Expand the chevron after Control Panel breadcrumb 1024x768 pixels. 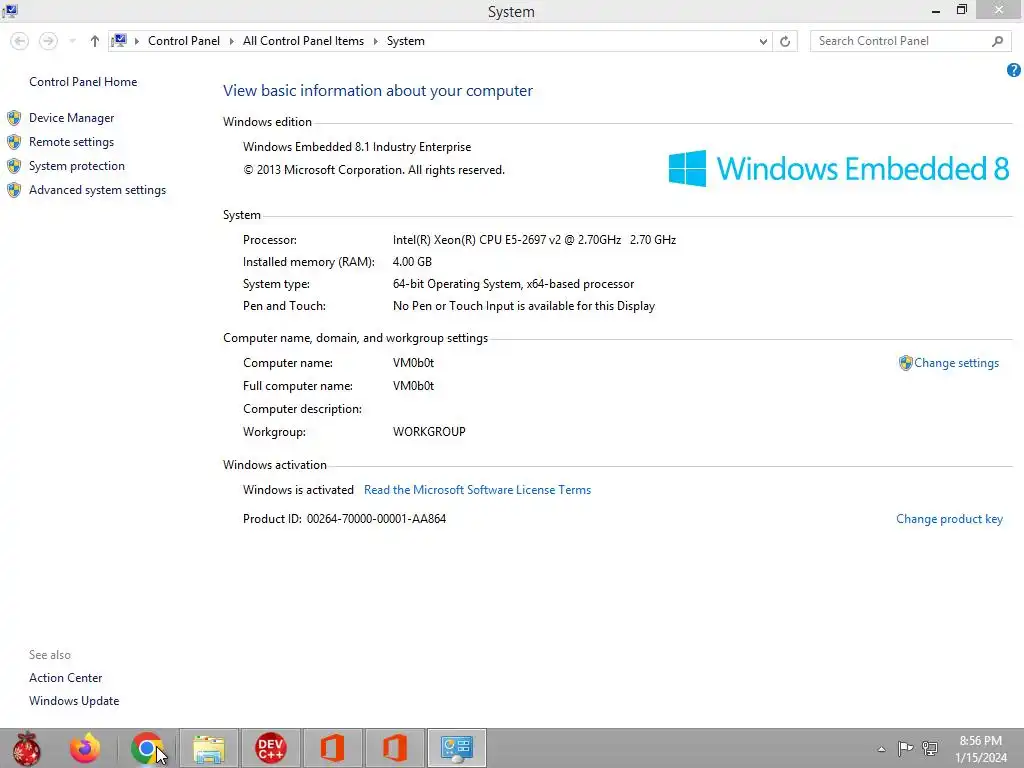tap(231, 41)
